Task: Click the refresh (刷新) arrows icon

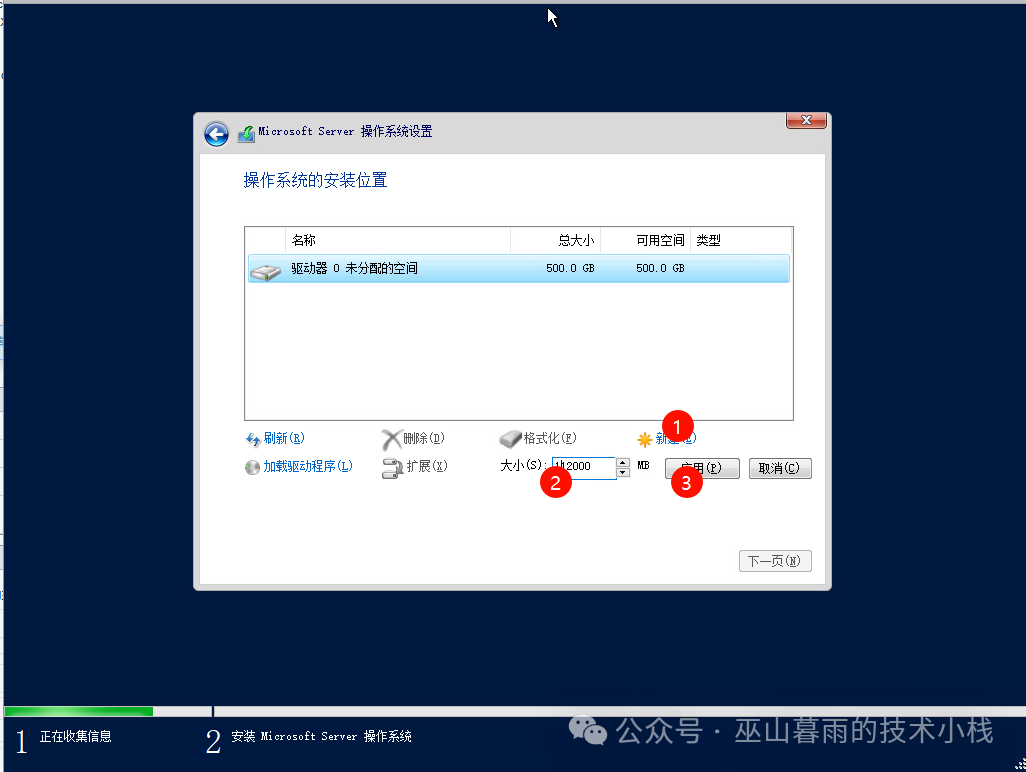Action: tap(253, 439)
